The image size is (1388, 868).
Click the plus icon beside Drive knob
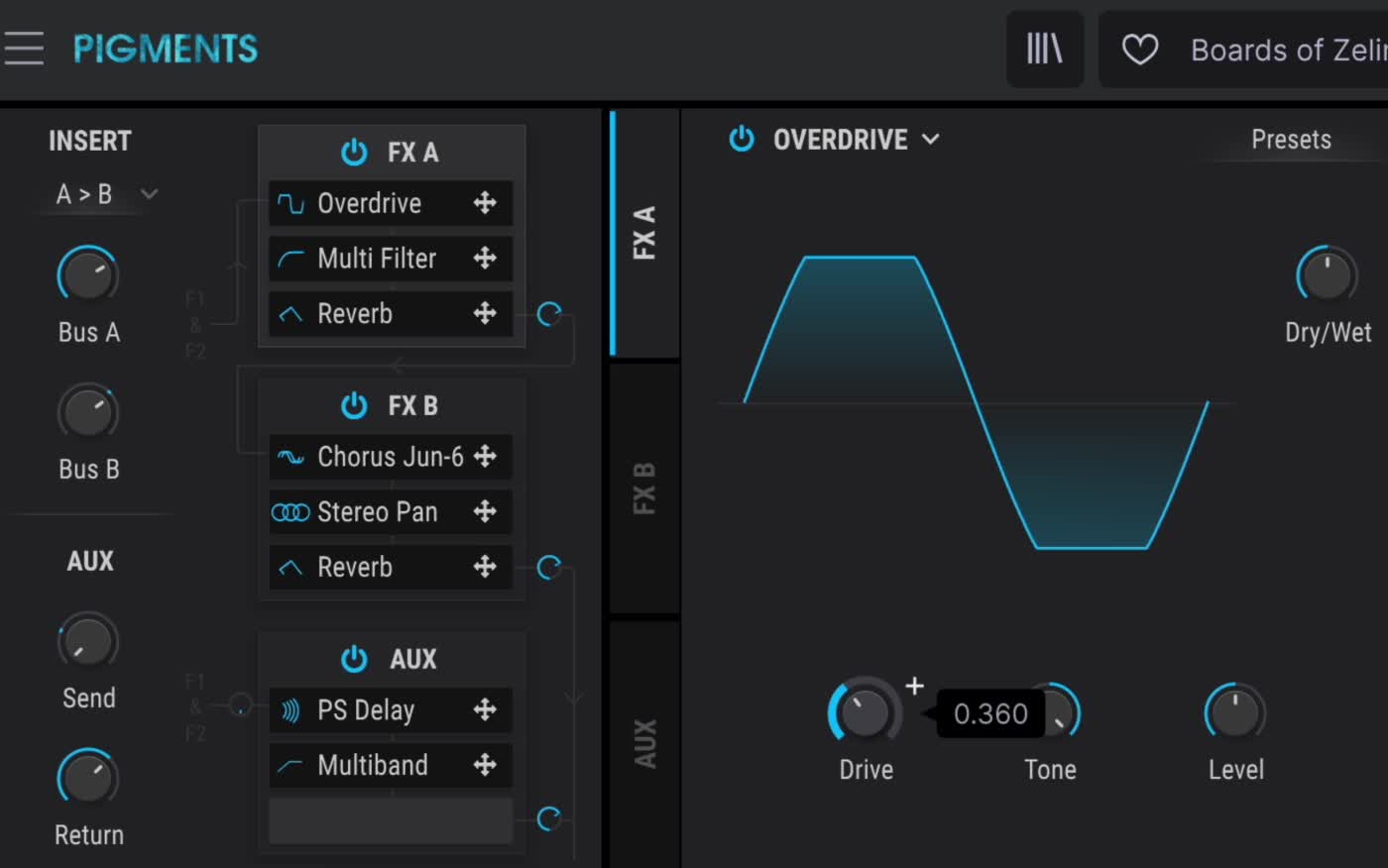coord(914,686)
